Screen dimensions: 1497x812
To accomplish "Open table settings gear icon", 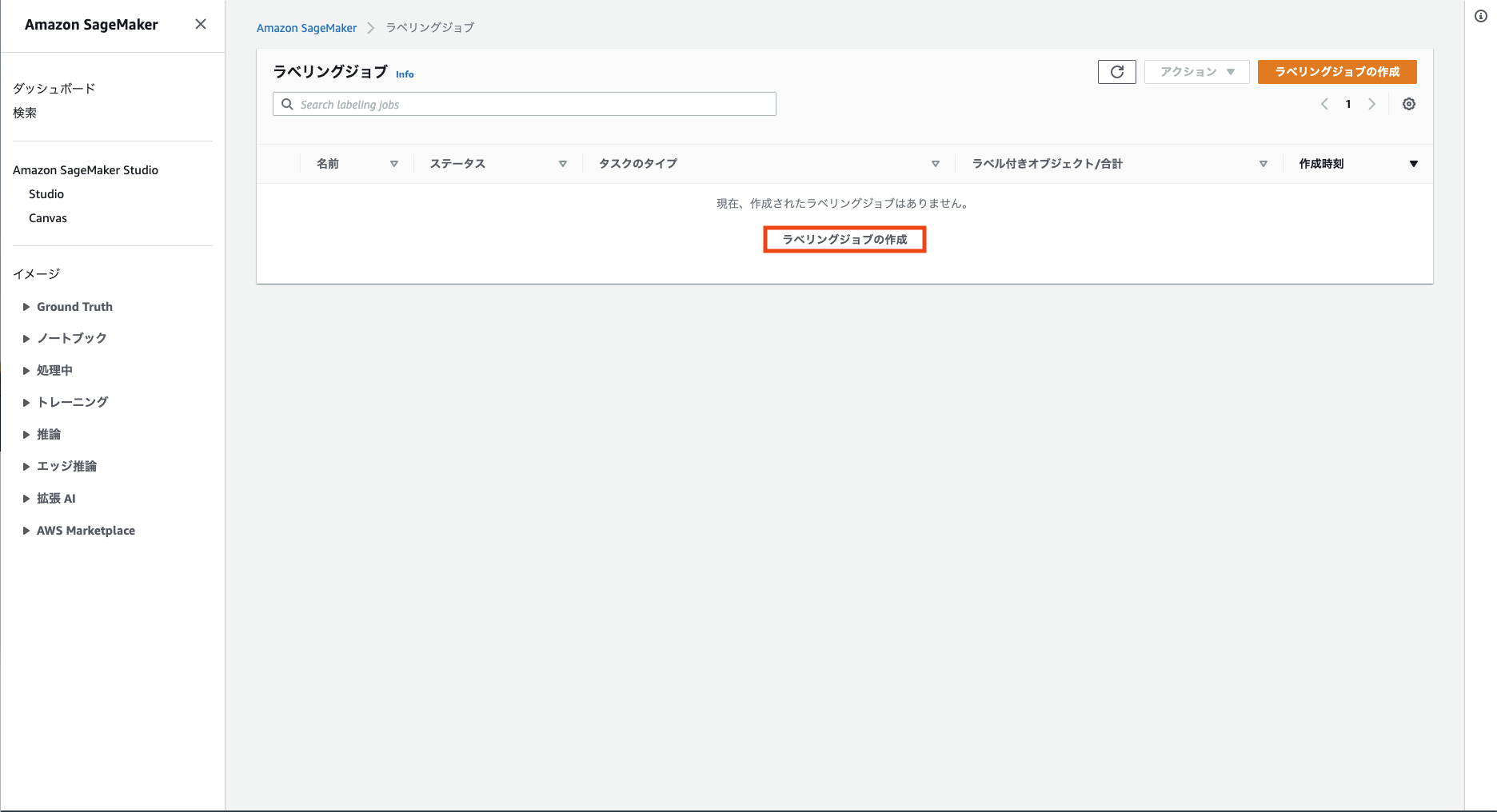I will click(x=1409, y=104).
